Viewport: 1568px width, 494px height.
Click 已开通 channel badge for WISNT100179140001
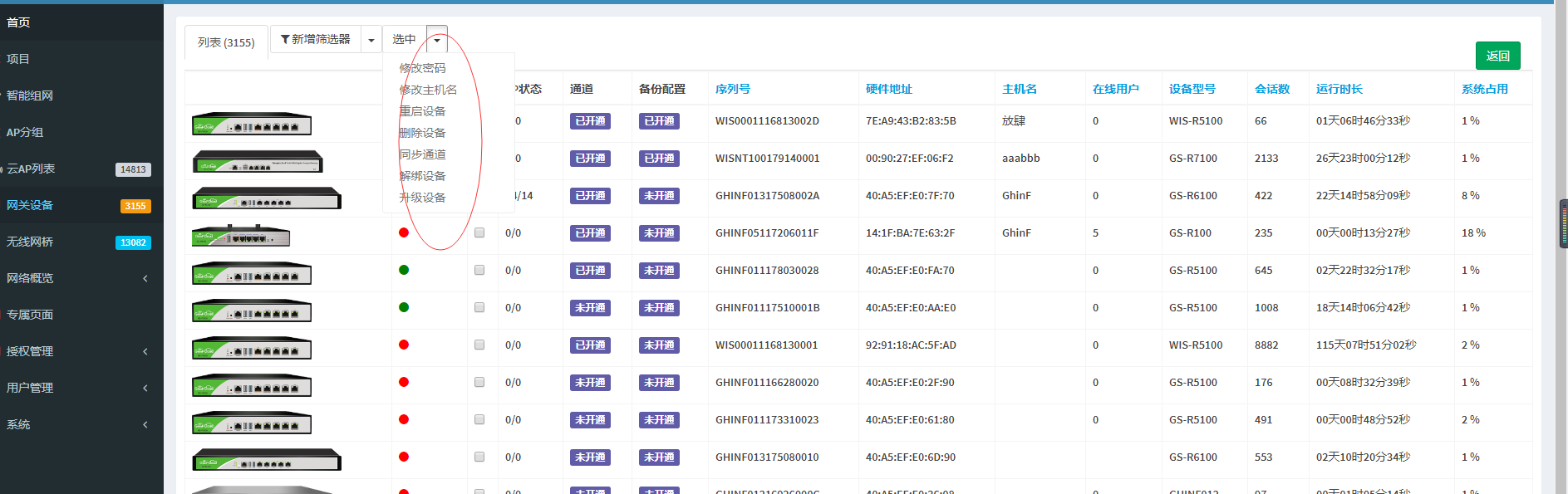coord(590,159)
